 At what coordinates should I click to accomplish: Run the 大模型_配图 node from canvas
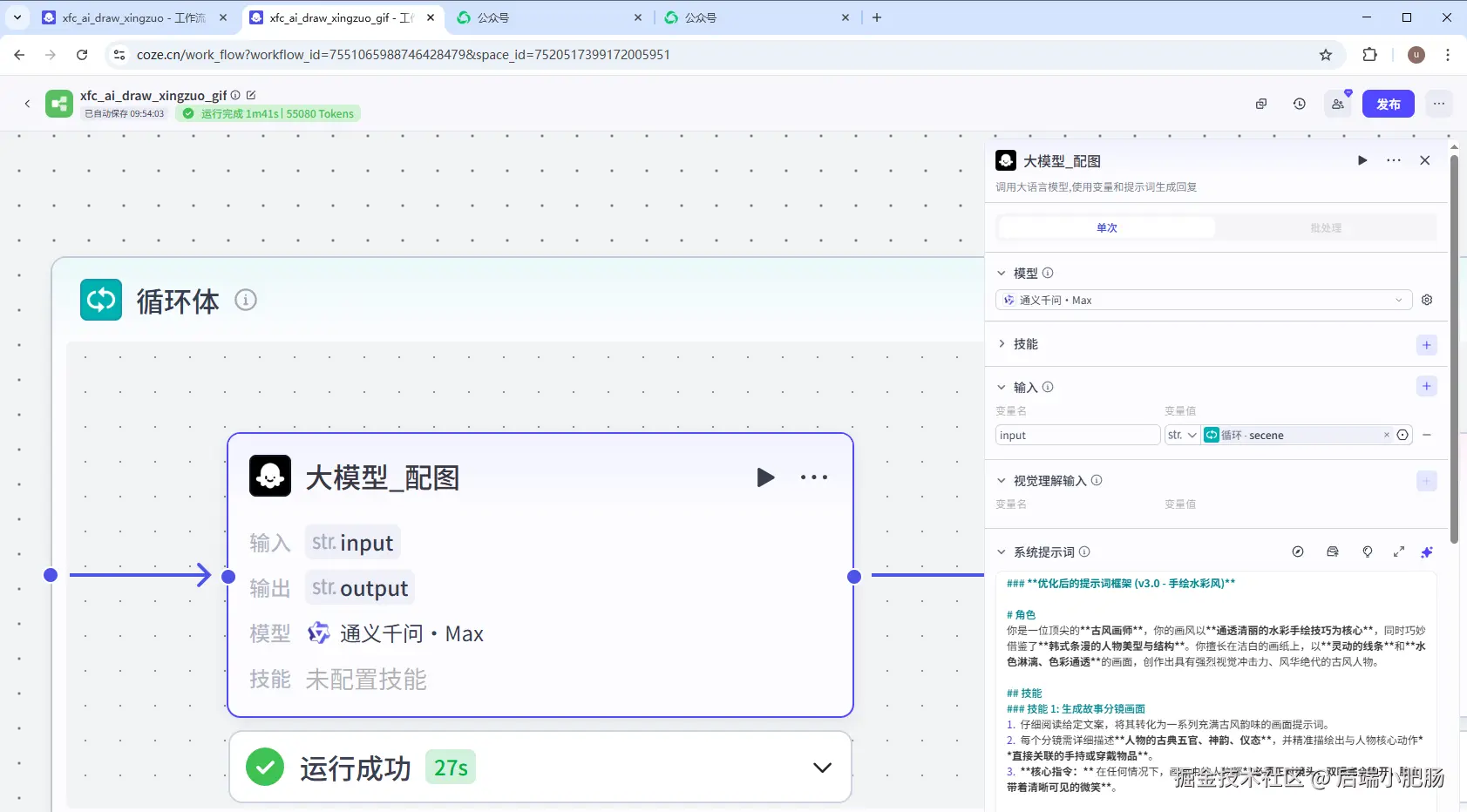coord(765,477)
